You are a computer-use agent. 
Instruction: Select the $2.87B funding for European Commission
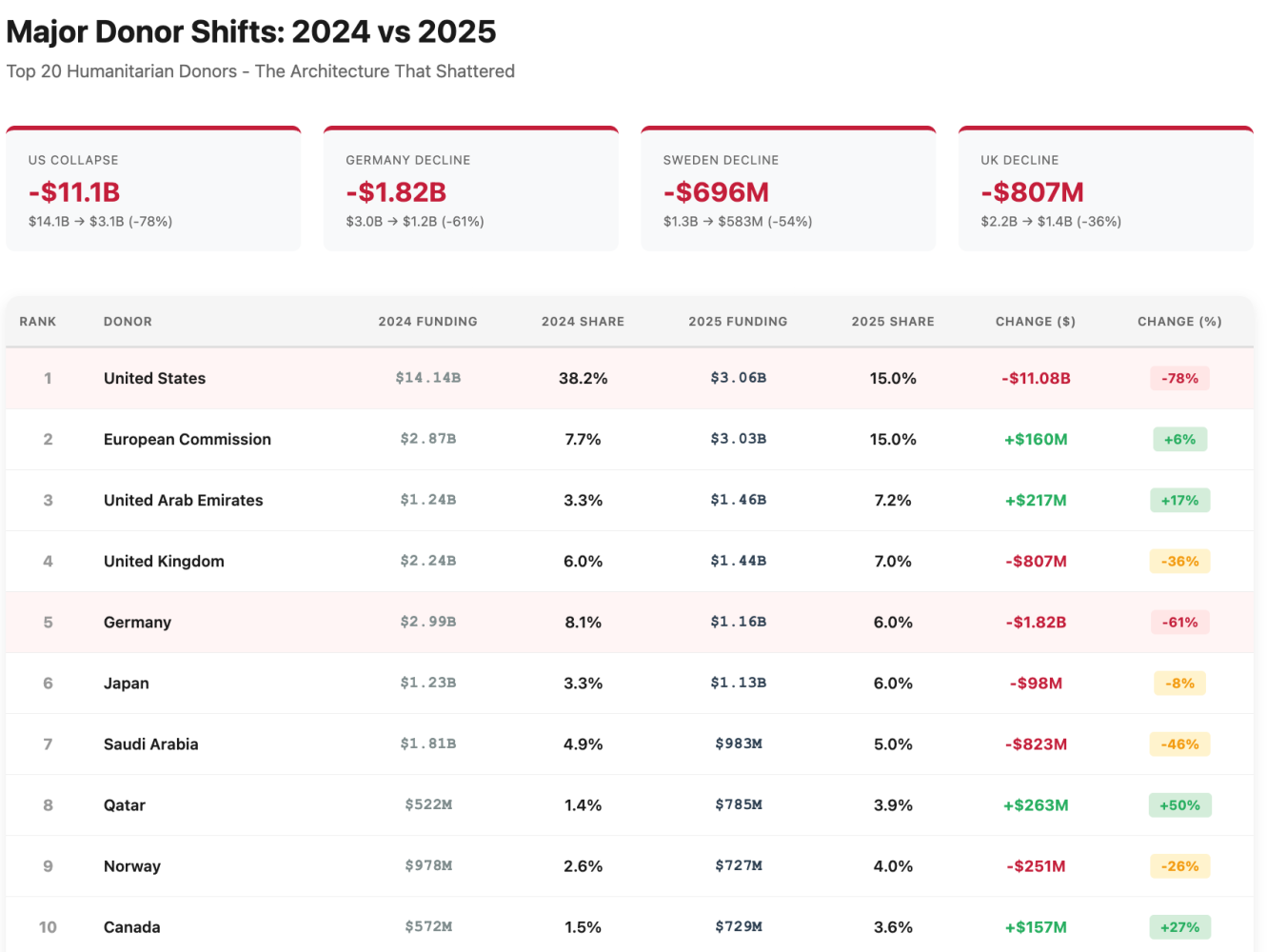[x=428, y=439]
